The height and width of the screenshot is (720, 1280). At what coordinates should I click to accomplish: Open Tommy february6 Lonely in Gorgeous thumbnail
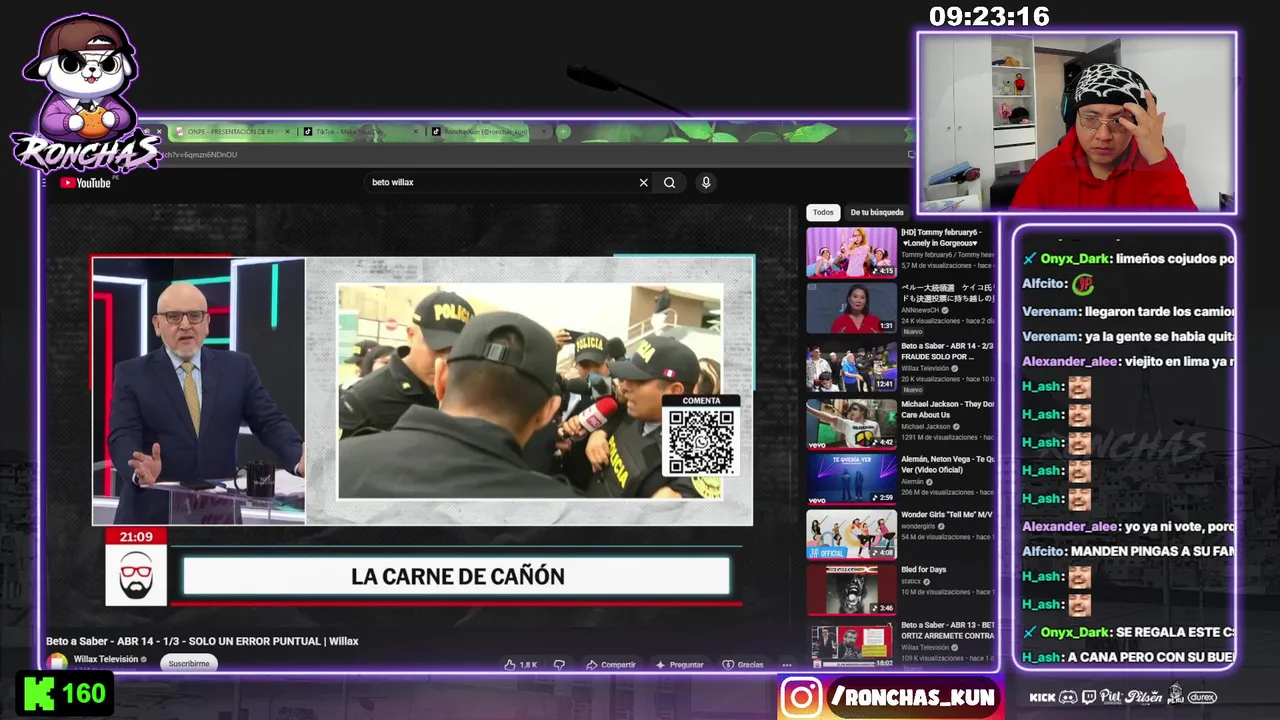(x=852, y=252)
